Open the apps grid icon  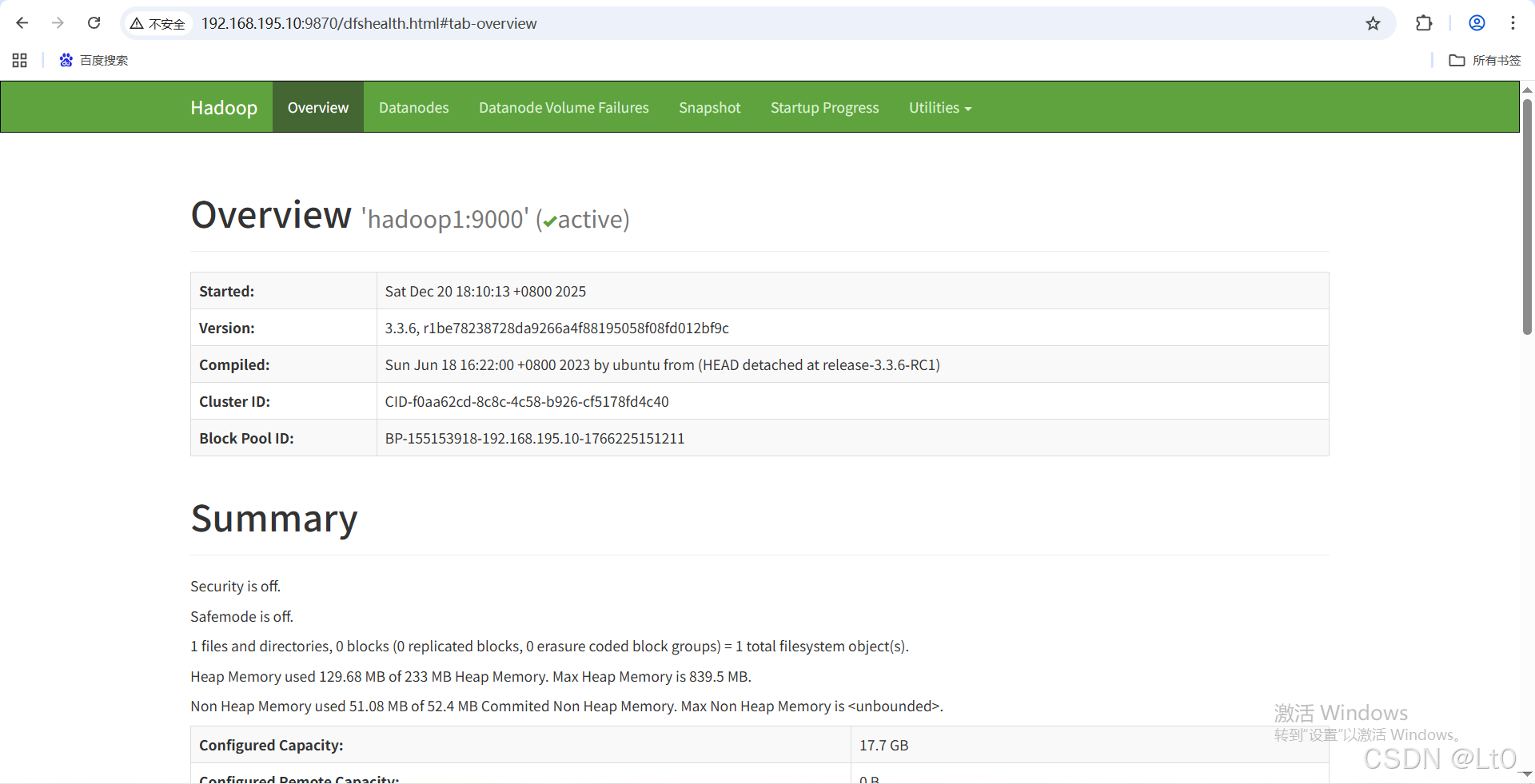click(x=20, y=60)
